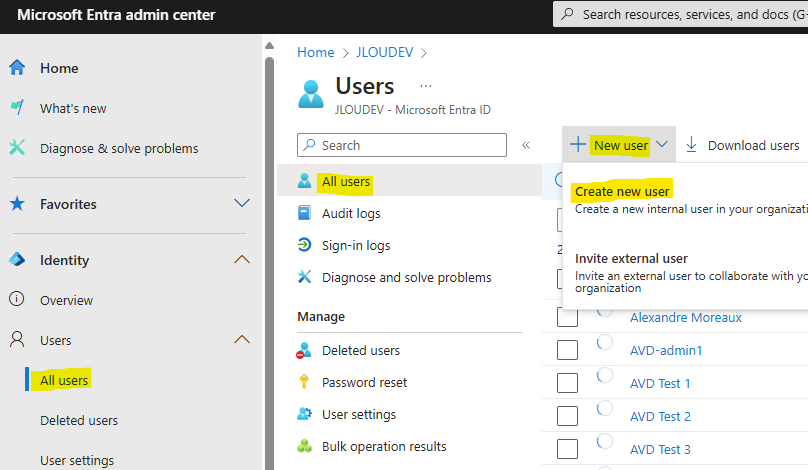Open What's new in sidebar
Image resolution: width=808 pixels, height=470 pixels.
click(x=73, y=109)
